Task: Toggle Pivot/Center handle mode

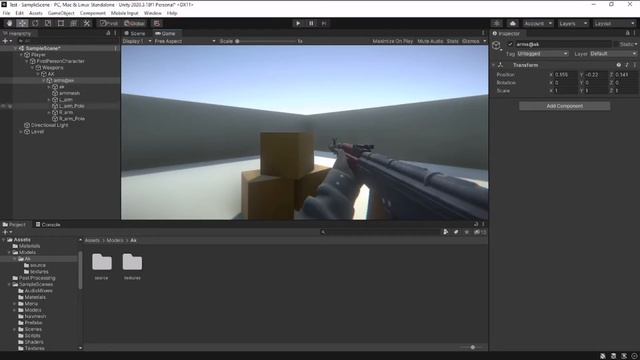Action: pos(109,23)
